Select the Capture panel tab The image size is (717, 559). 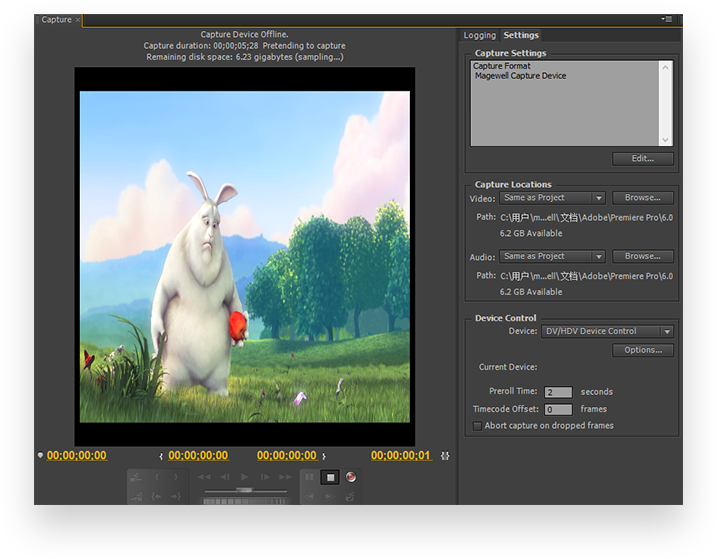tap(56, 20)
